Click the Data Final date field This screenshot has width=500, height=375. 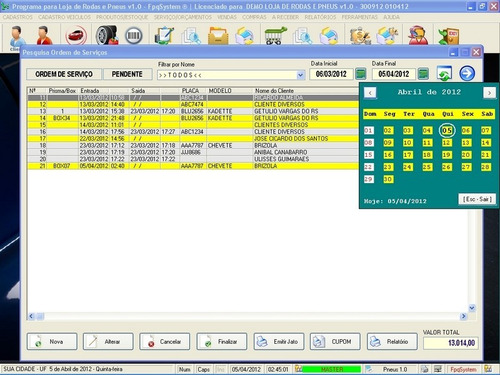[x=394, y=74]
